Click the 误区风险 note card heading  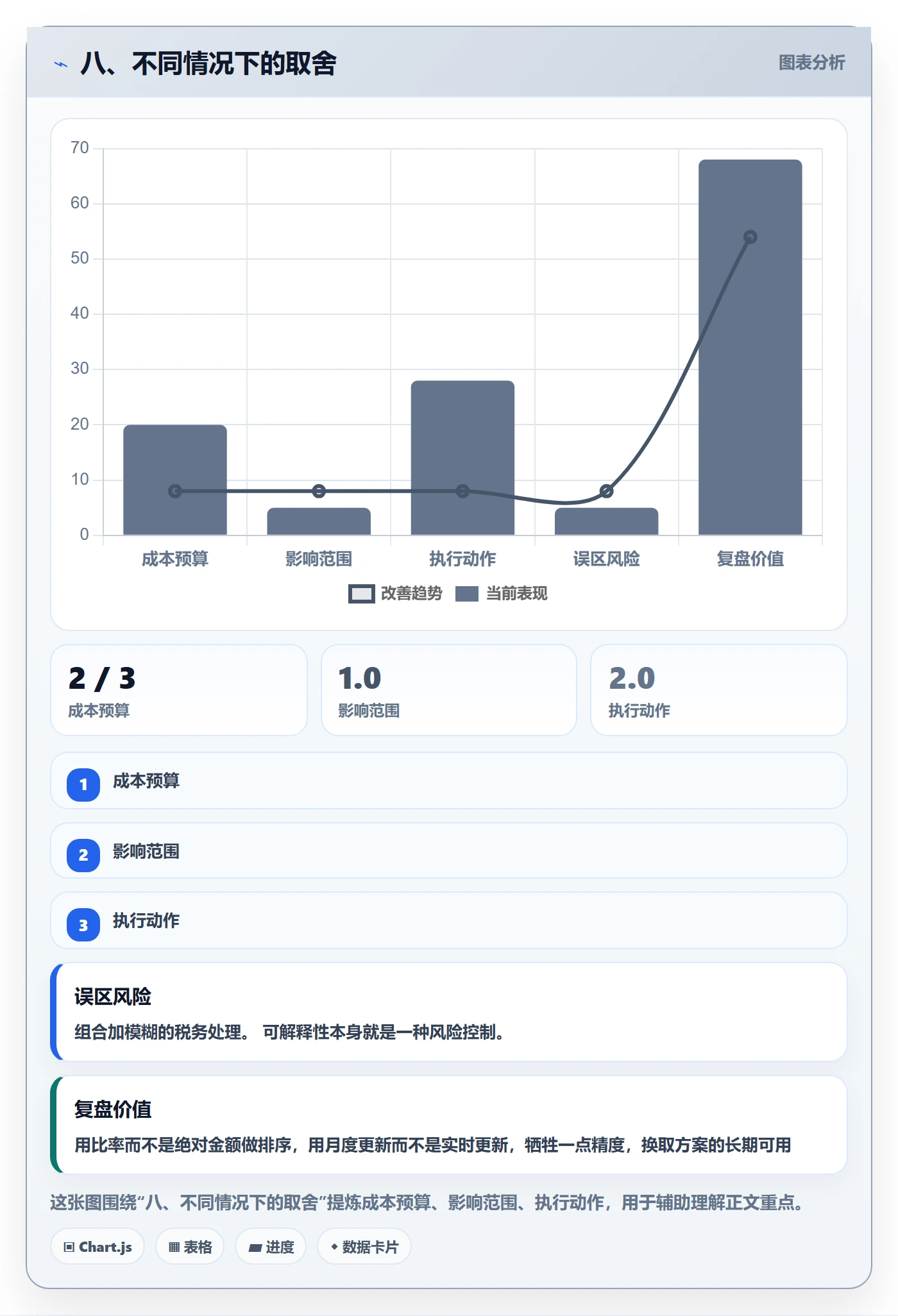click(x=113, y=997)
